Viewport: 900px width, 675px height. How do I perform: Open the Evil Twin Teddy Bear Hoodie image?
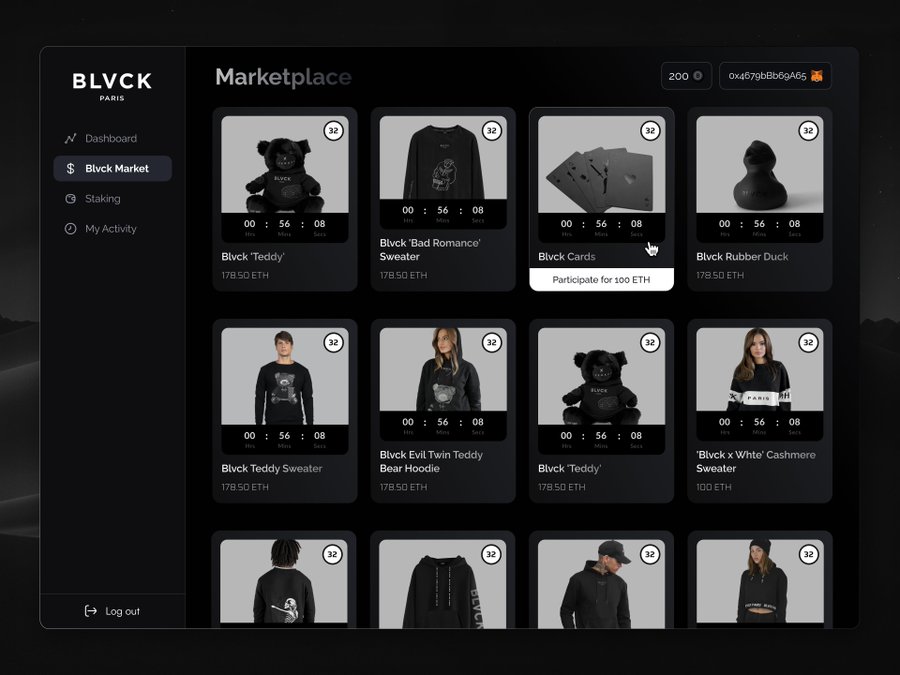point(443,369)
